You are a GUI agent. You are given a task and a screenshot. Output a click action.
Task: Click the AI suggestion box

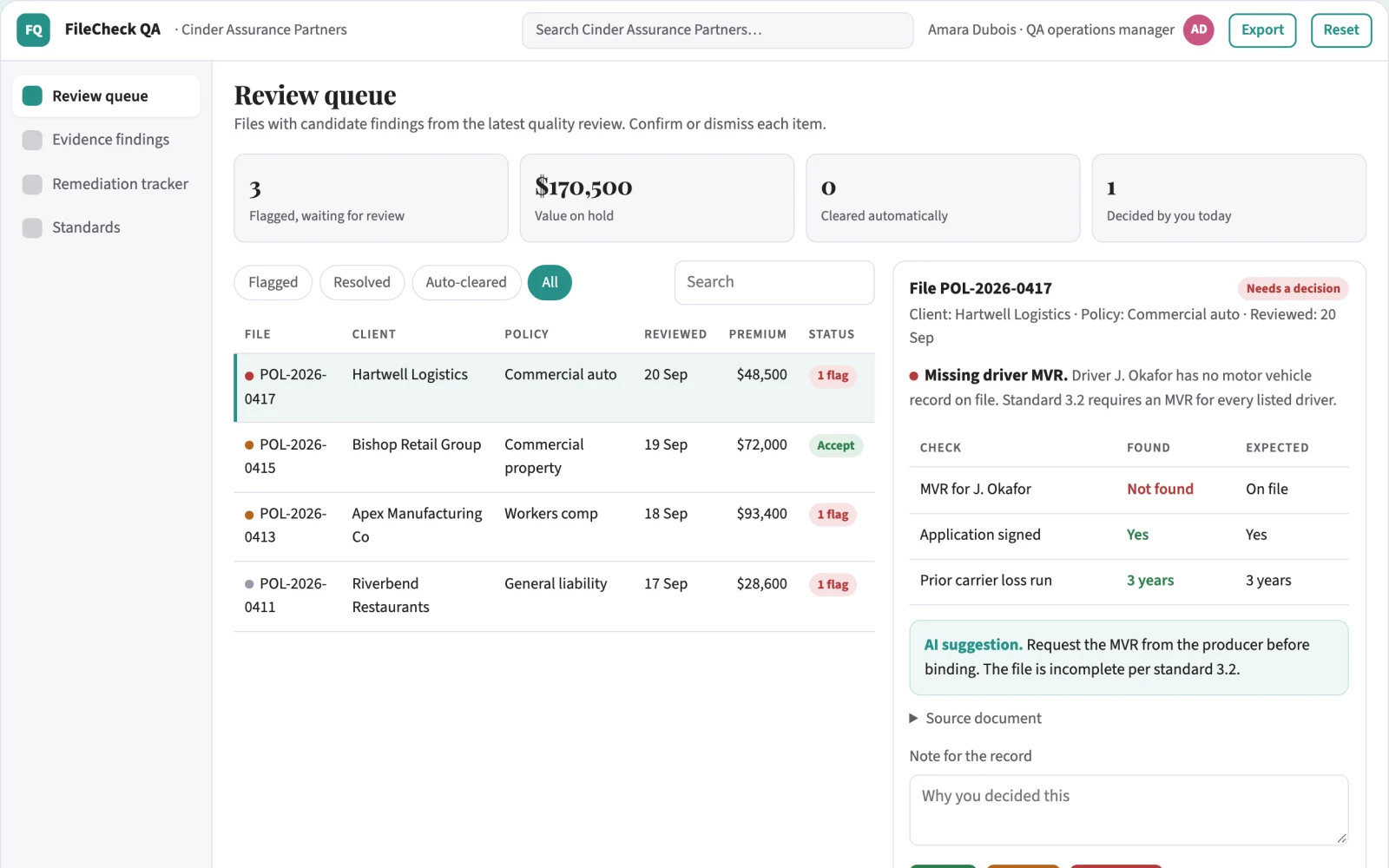[1129, 657]
